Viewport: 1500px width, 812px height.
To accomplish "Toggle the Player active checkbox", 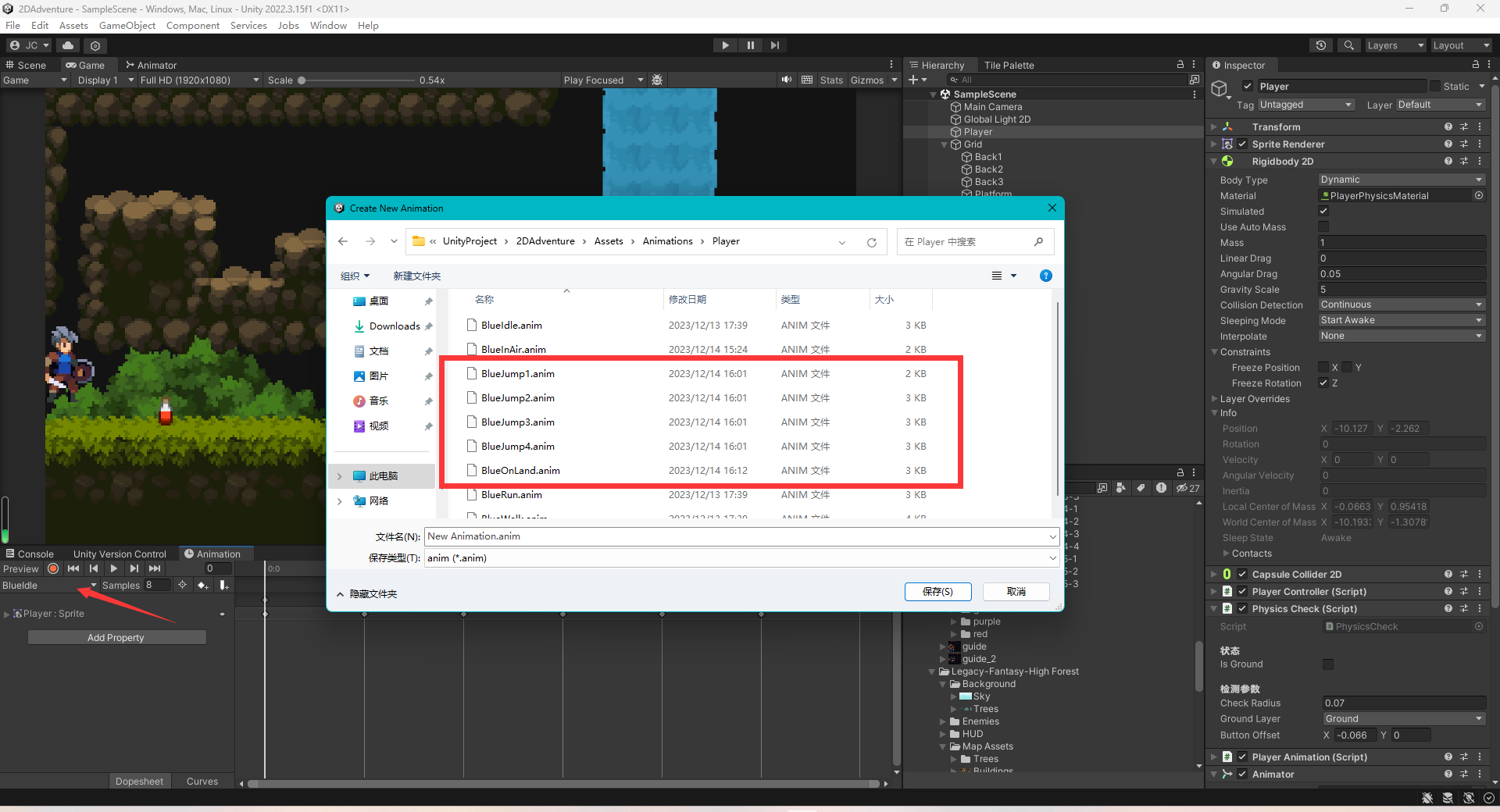I will tap(1248, 86).
